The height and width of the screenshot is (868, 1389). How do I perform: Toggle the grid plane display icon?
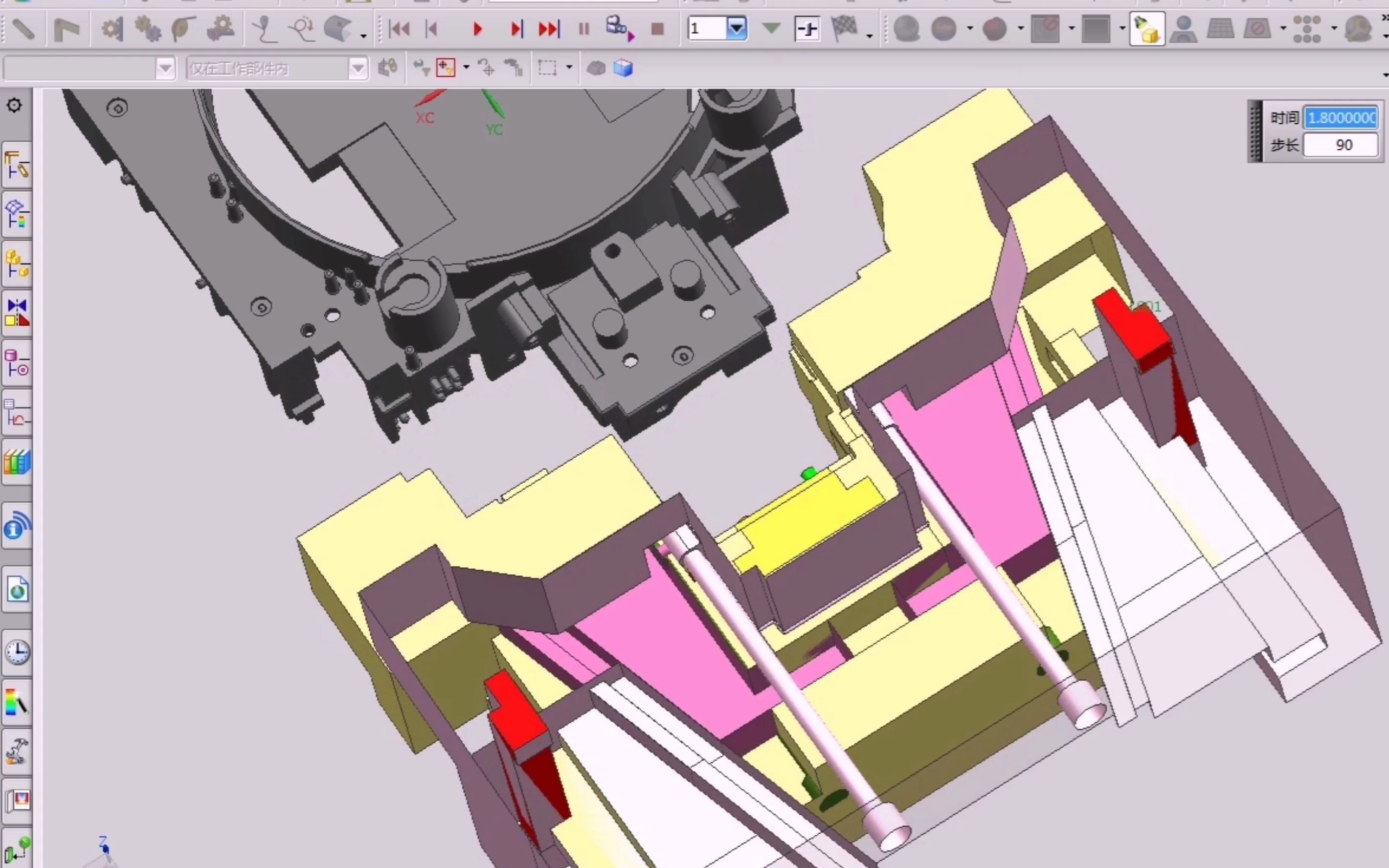[1220, 29]
